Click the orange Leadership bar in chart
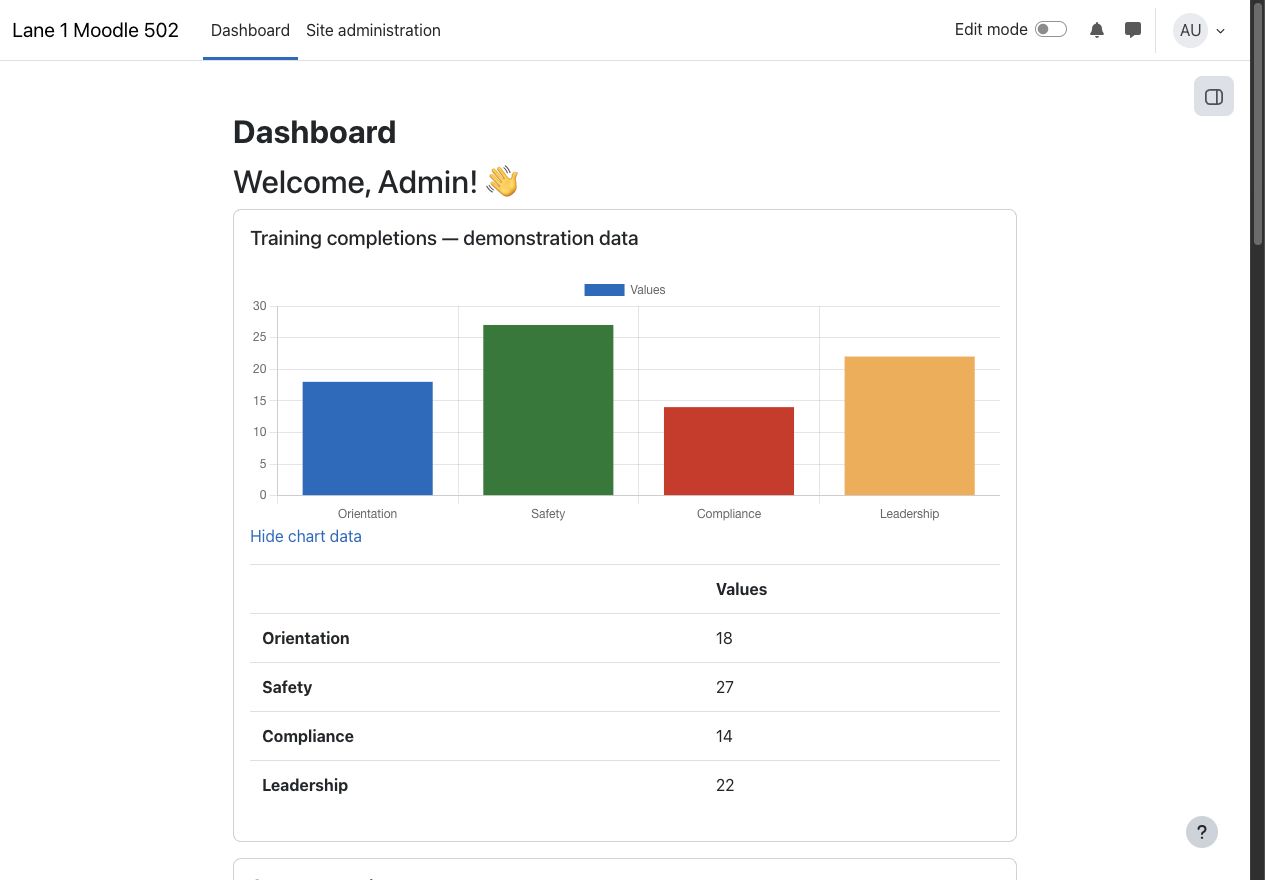The height and width of the screenshot is (880, 1265). [909, 426]
